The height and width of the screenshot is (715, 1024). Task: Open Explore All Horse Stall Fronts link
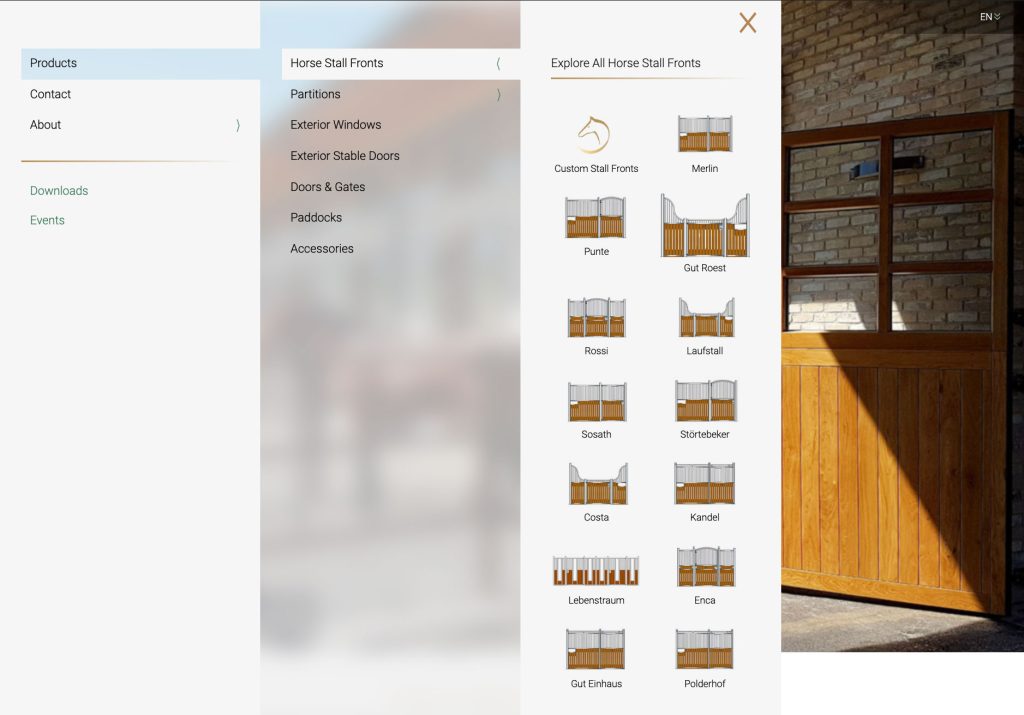point(626,63)
